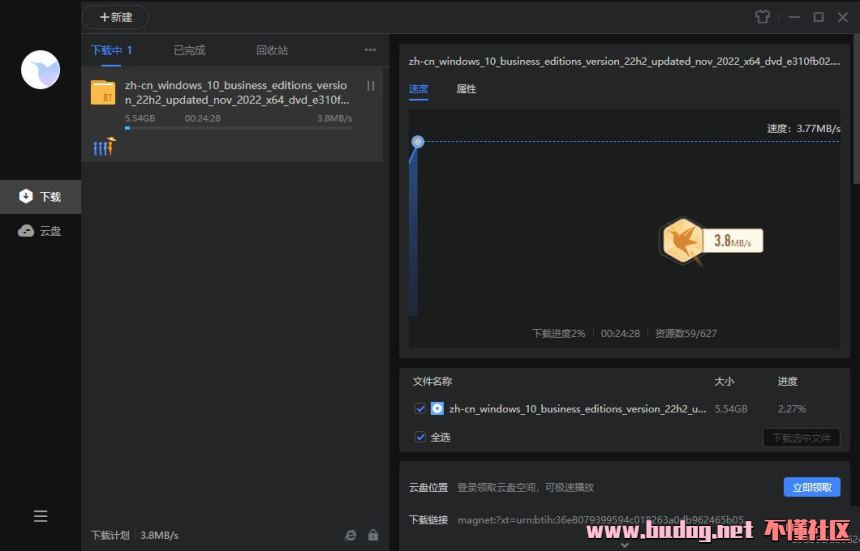Click the 文件名称 column header
The width and height of the screenshot is (860, 551).
click(432, 382)
